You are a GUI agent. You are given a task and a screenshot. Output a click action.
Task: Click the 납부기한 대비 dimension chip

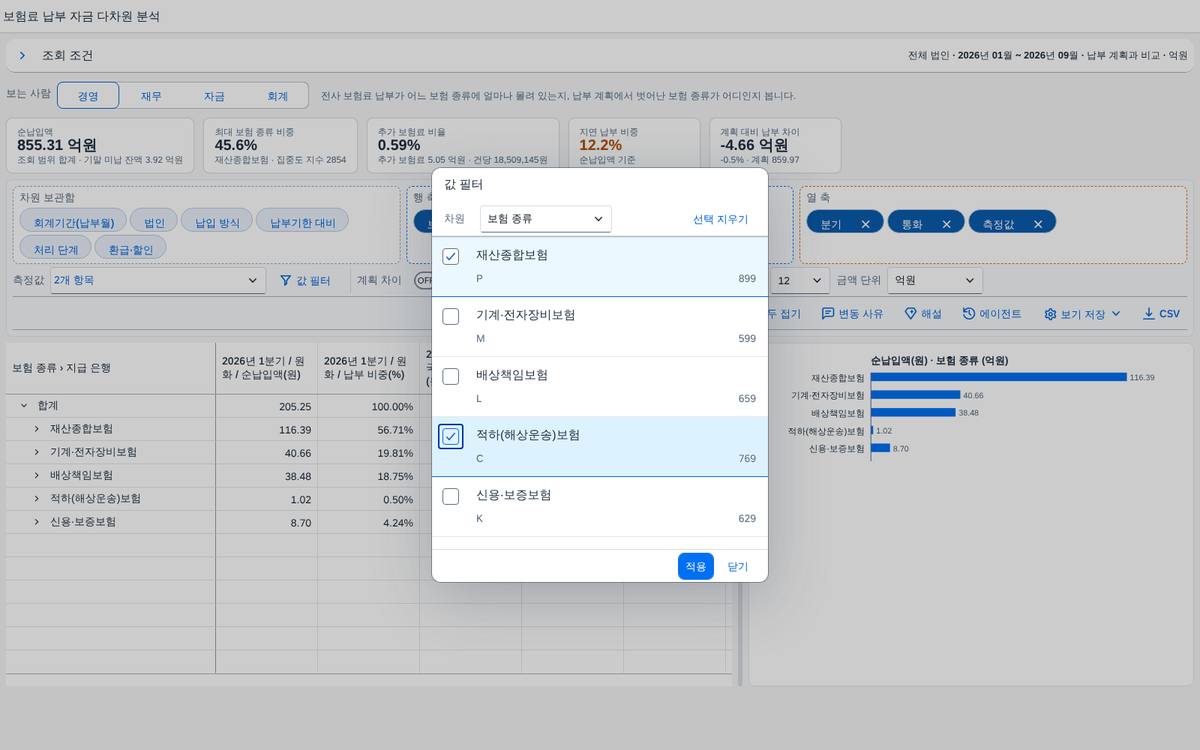click(302, 222)
